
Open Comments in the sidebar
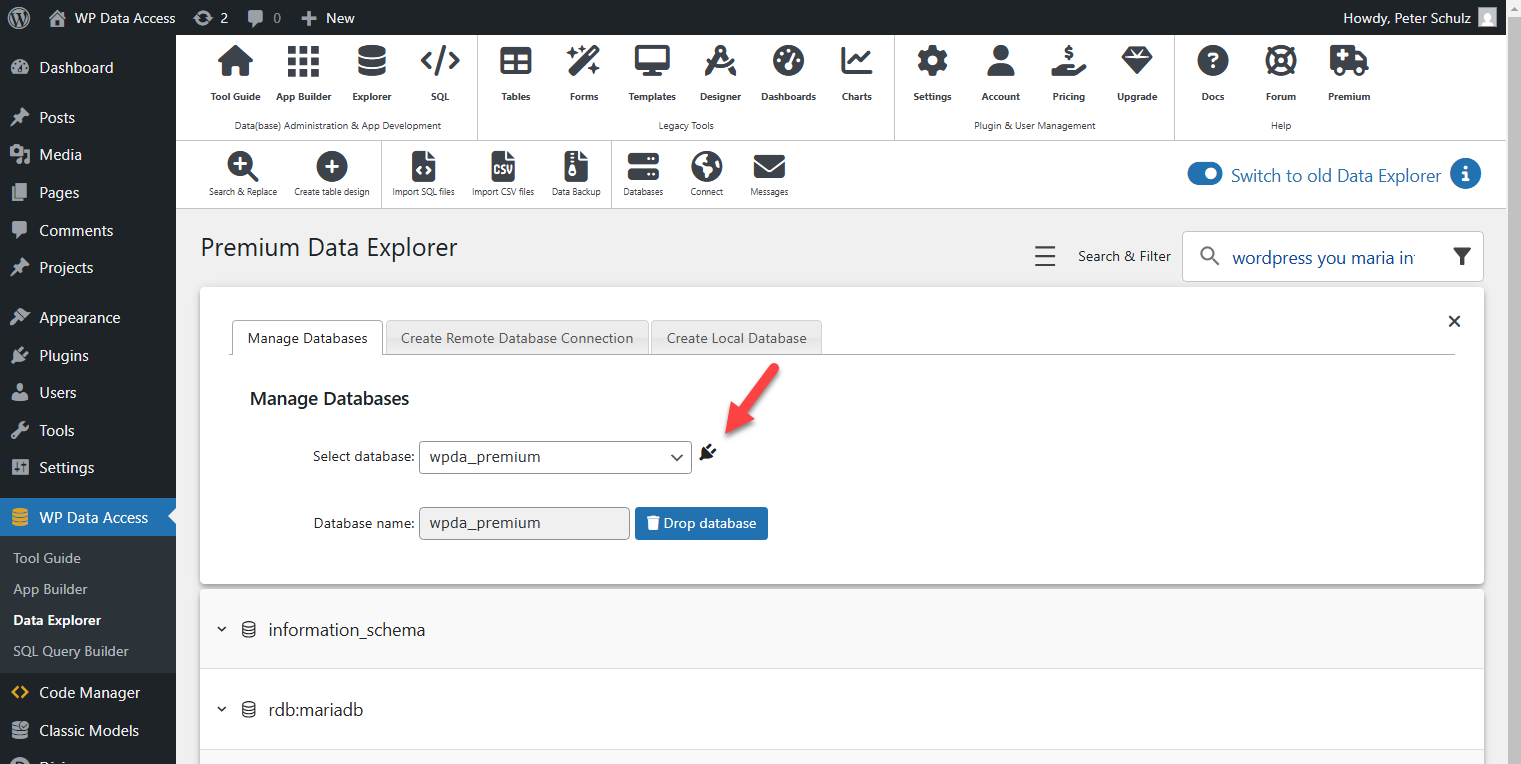pyautogui.click(x=76, y=230)
